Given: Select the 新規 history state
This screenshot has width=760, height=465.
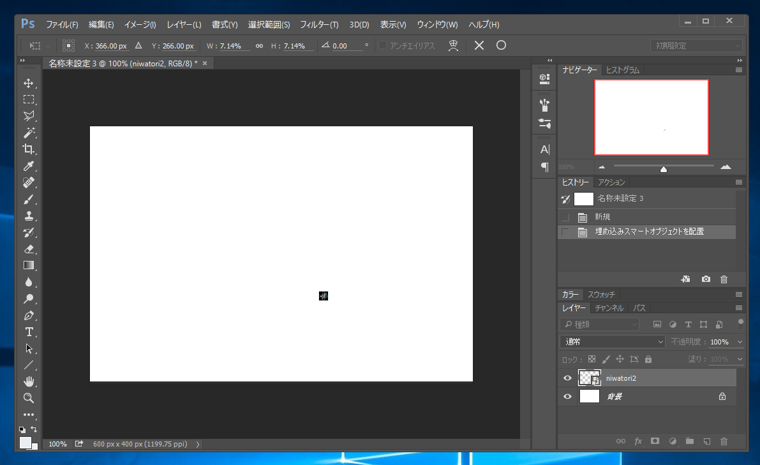Looking at the screenshot, I should click(x=602, y=217).
